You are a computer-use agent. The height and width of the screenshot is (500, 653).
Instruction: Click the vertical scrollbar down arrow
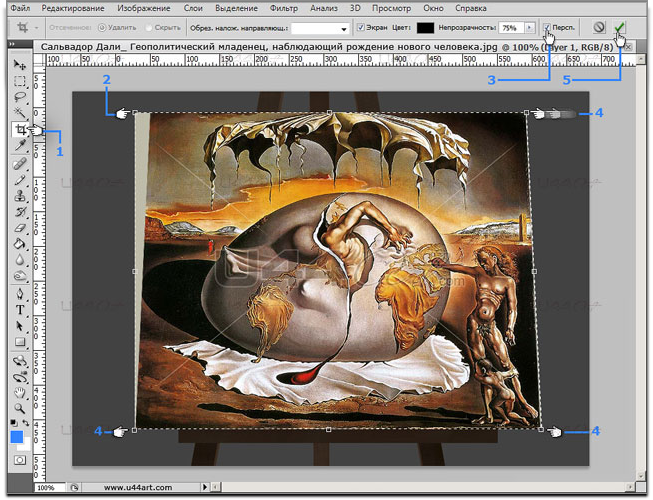tap(641, 475)
